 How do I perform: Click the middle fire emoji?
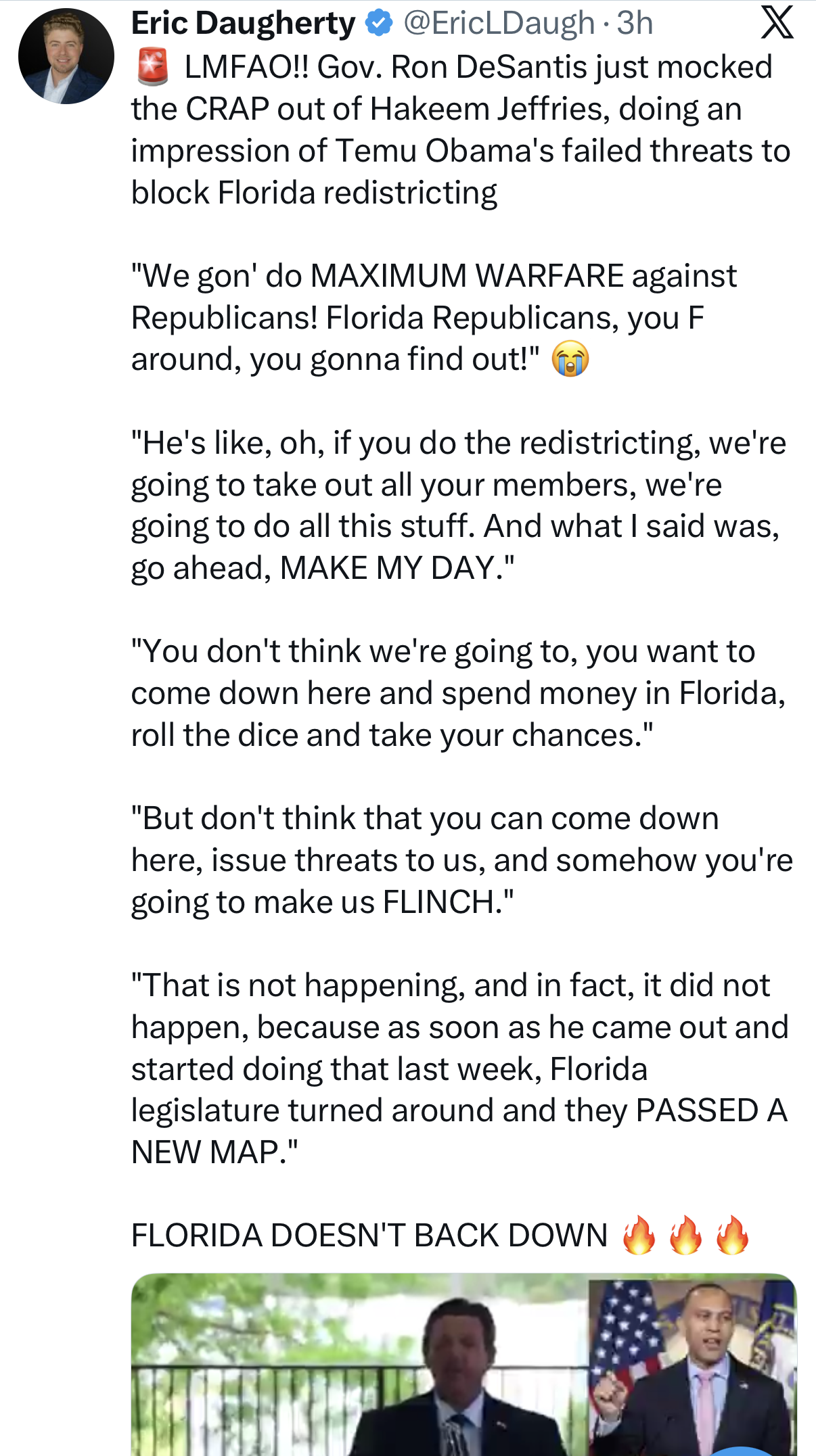[685, 1235]
